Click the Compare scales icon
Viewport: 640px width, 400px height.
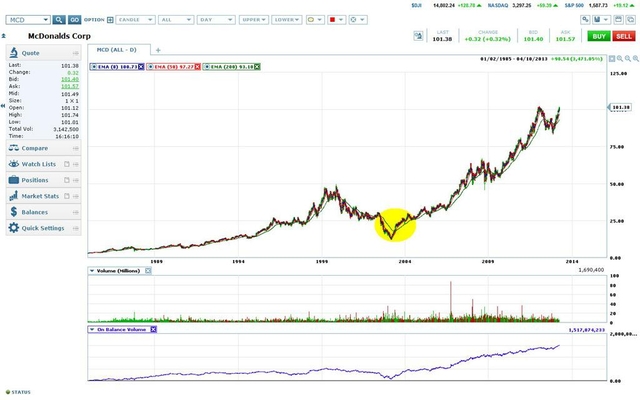13,148
